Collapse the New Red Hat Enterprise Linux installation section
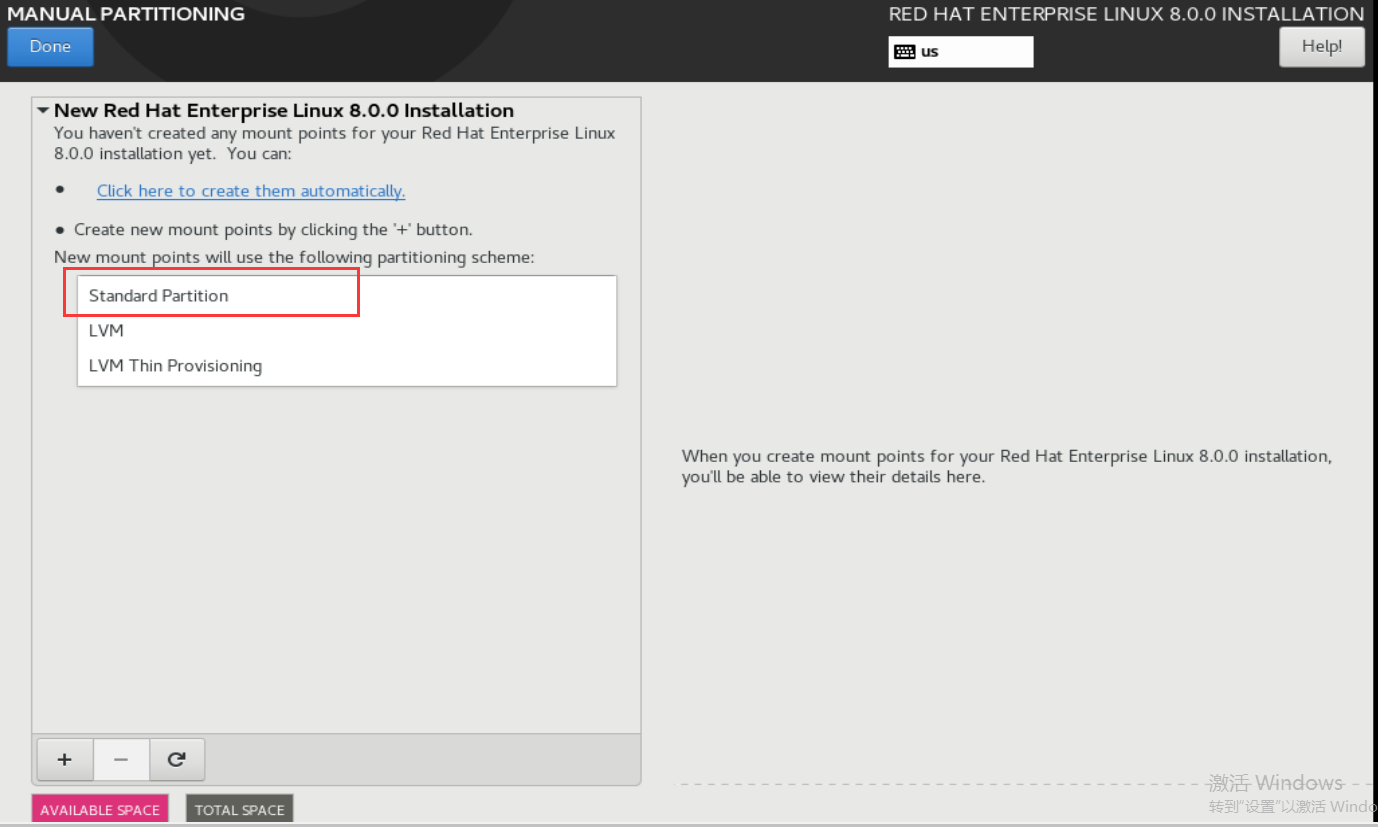The height and width of the screenshot is (827, 1378). [43, 111]
